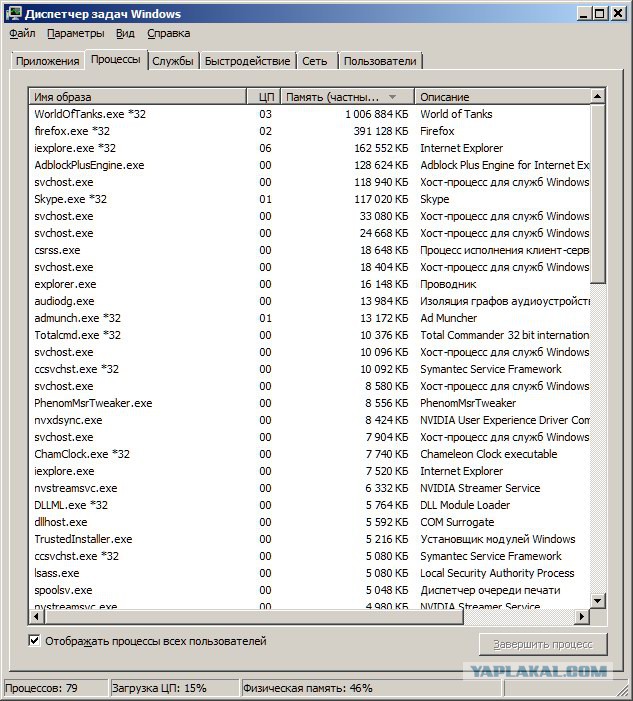
Task: Select the iexplore.exe *32 process
Action: [309, 148]
